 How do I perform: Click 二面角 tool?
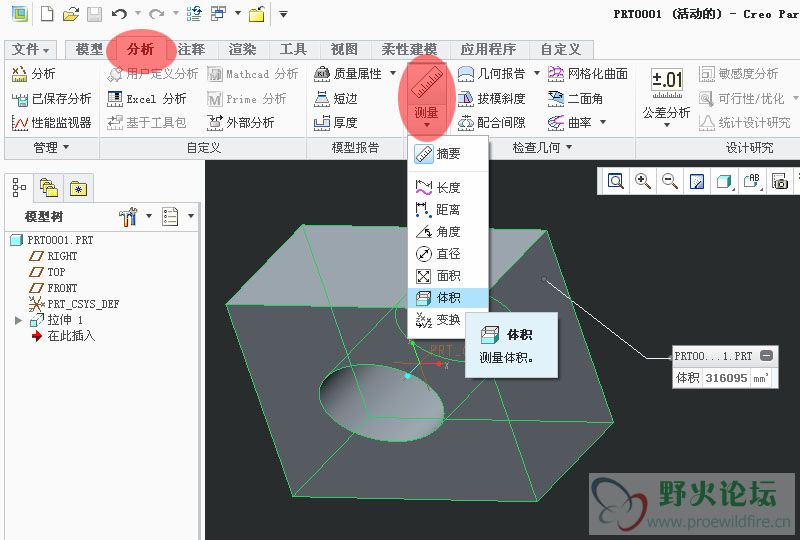(x=575, y=99)
